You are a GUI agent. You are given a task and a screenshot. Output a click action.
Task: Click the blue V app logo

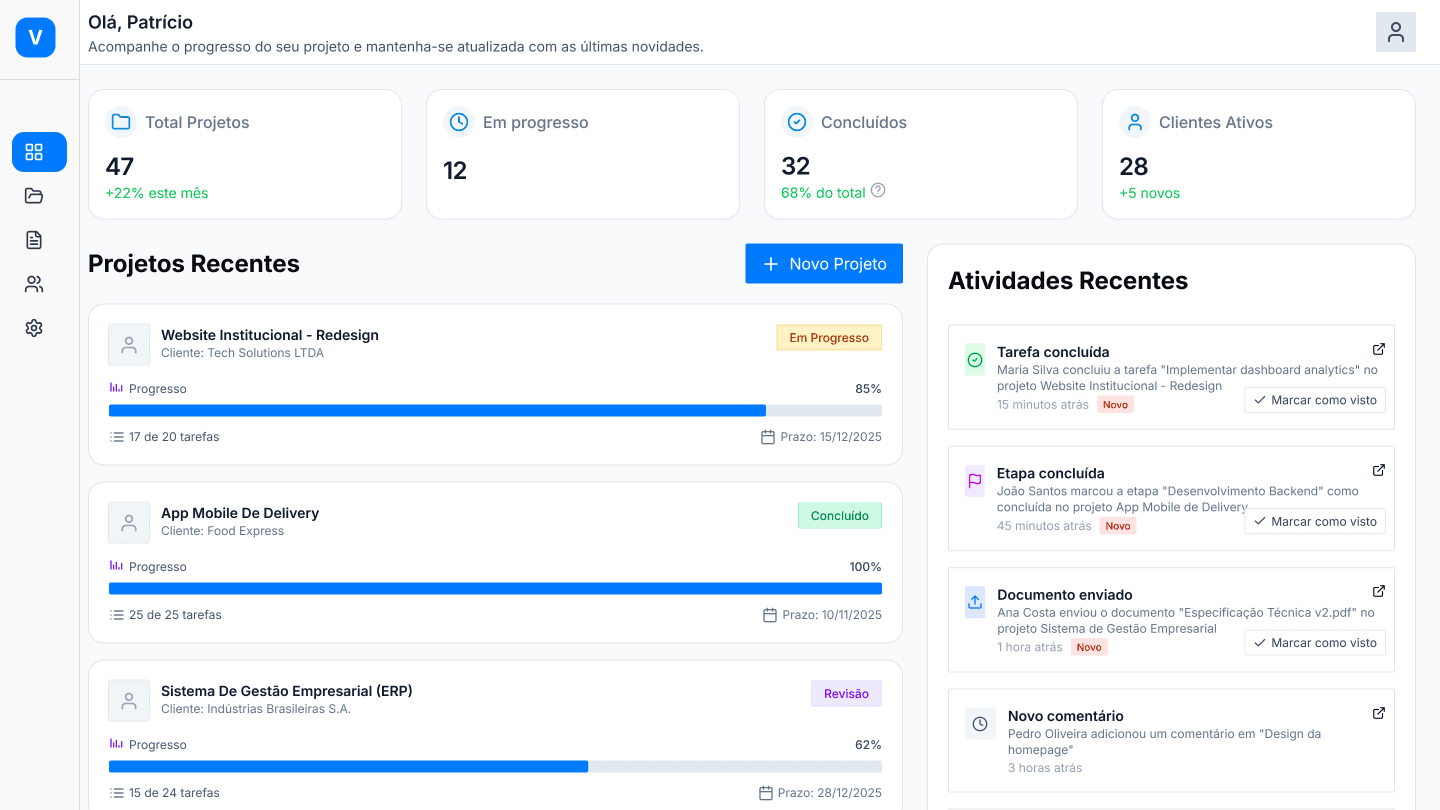(x=35, y=38)
